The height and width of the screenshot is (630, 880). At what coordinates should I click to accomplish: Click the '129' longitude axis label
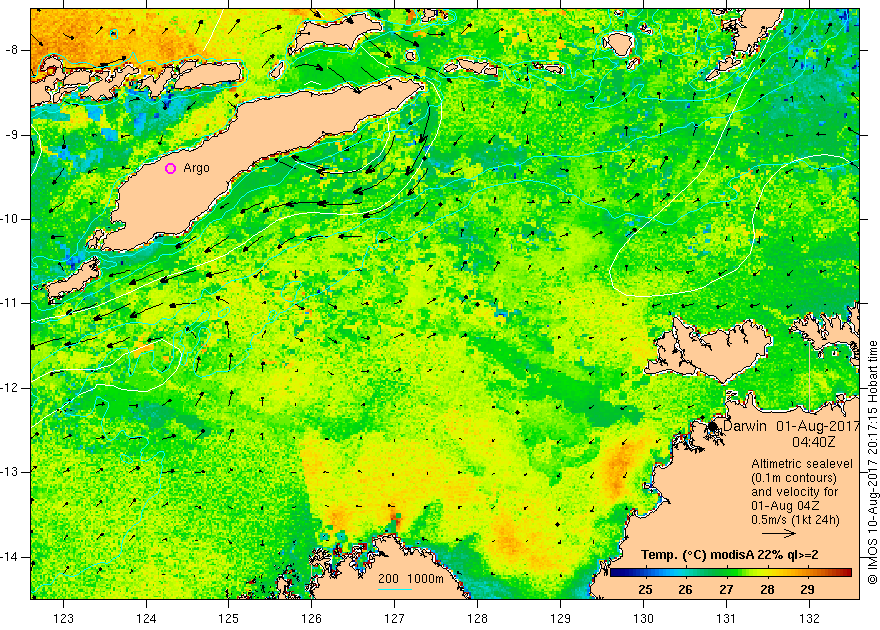pos(561,619)
